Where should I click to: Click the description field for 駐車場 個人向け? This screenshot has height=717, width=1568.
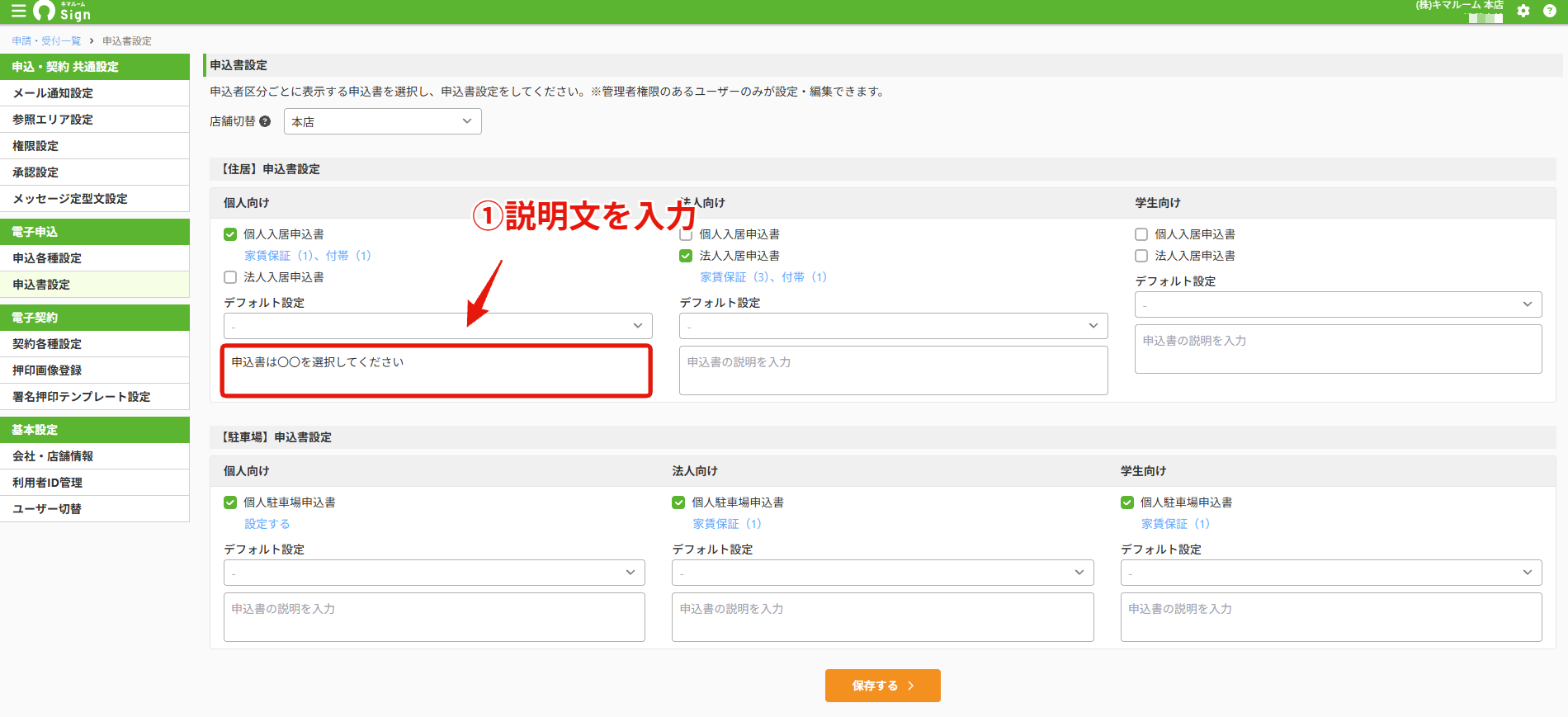(434, 617)
